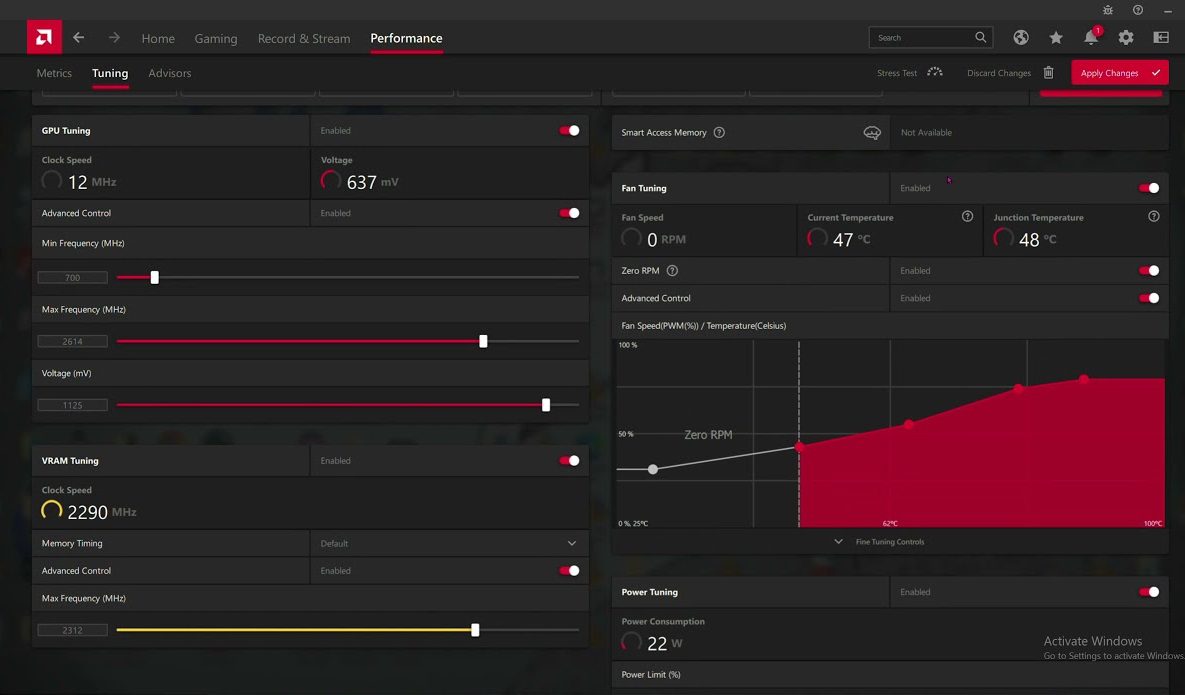Toggle VRAM Tuning switch
The width and height of the screenshot is (1185, 695).
(x=569, y=461)
